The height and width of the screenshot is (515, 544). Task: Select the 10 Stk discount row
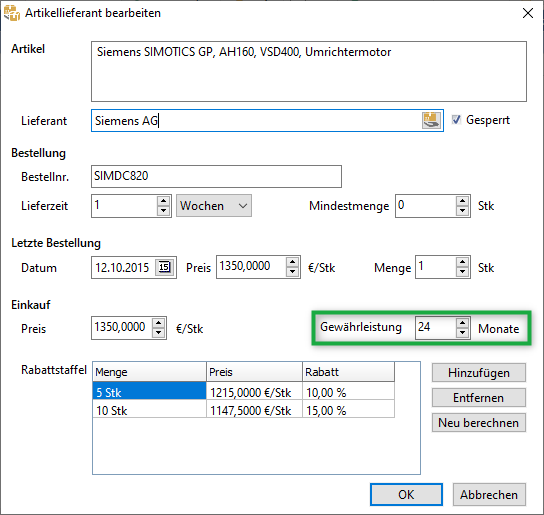[x=244, y=411]
